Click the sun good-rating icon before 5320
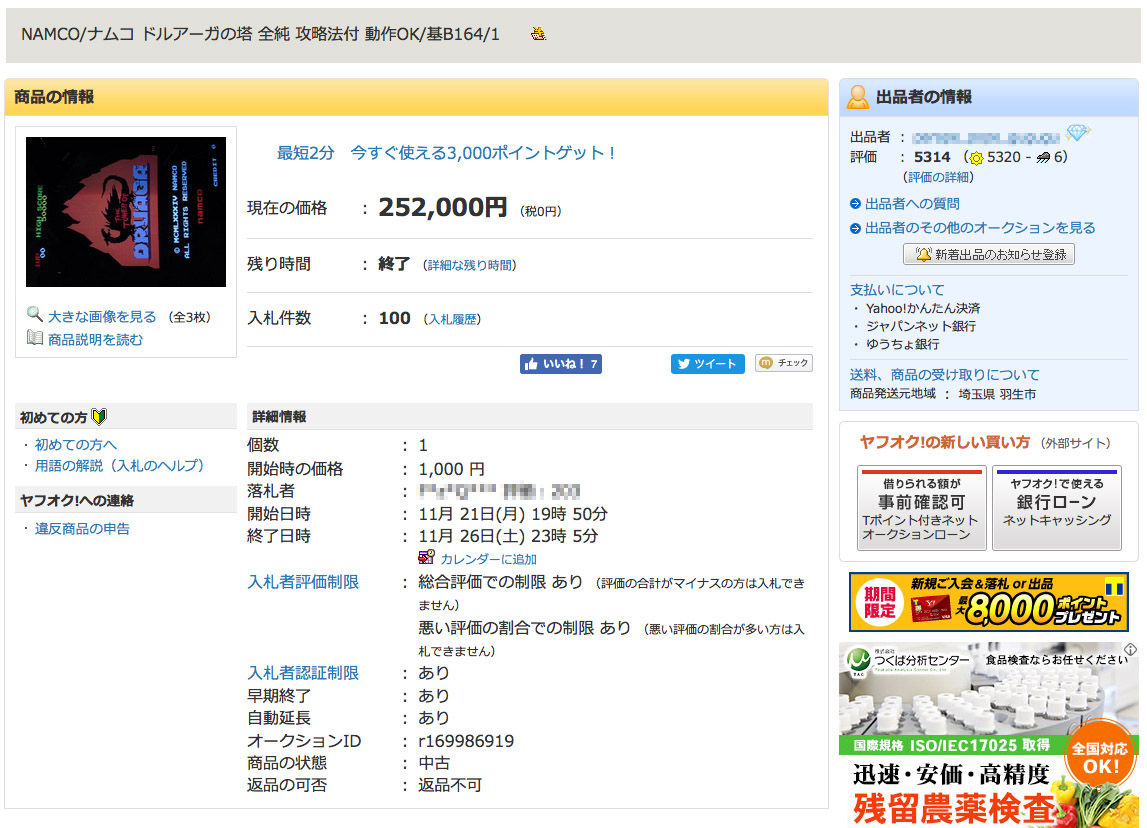 tap(976, 158)
